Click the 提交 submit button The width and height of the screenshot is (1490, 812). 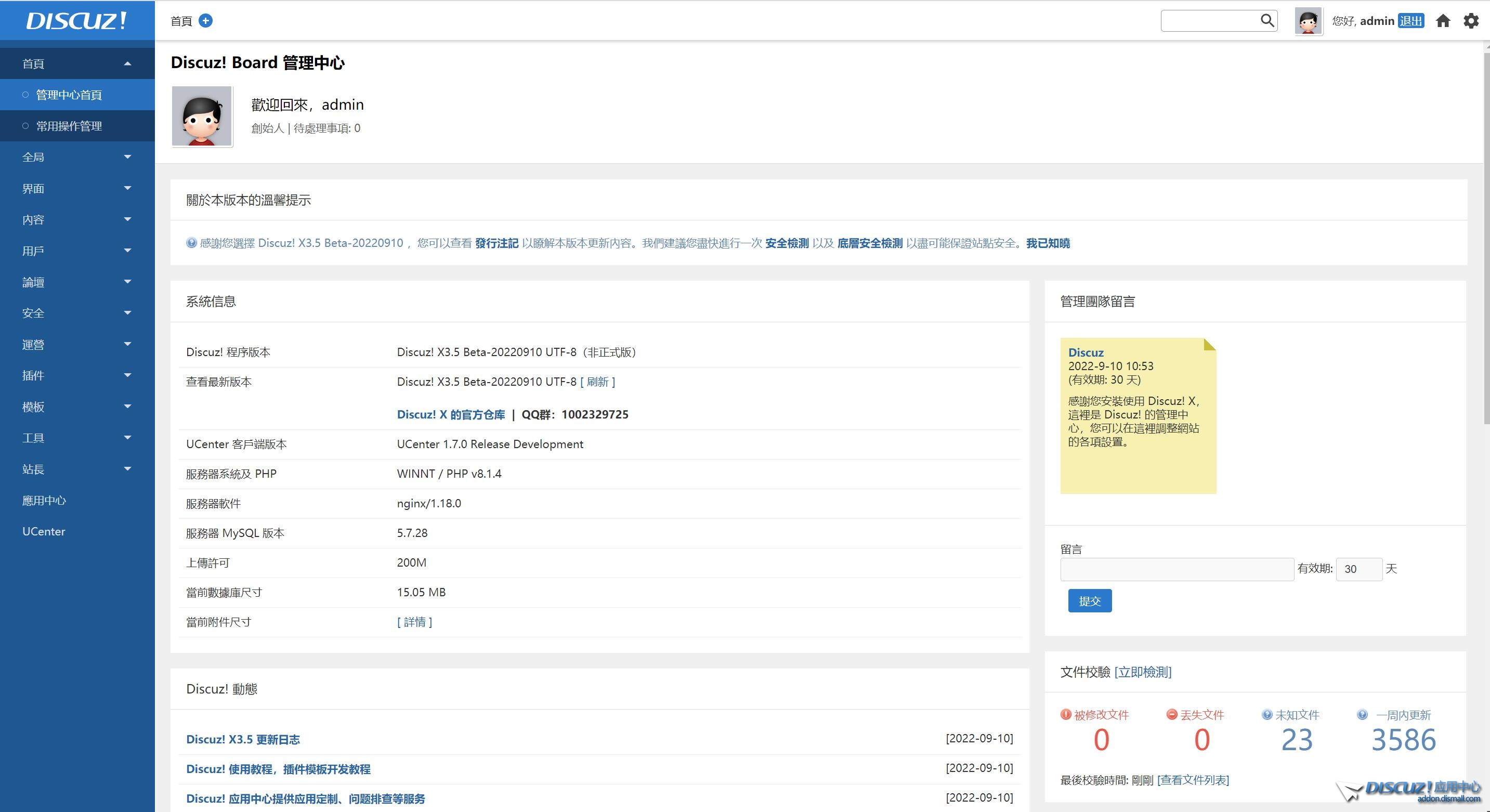1090,601
